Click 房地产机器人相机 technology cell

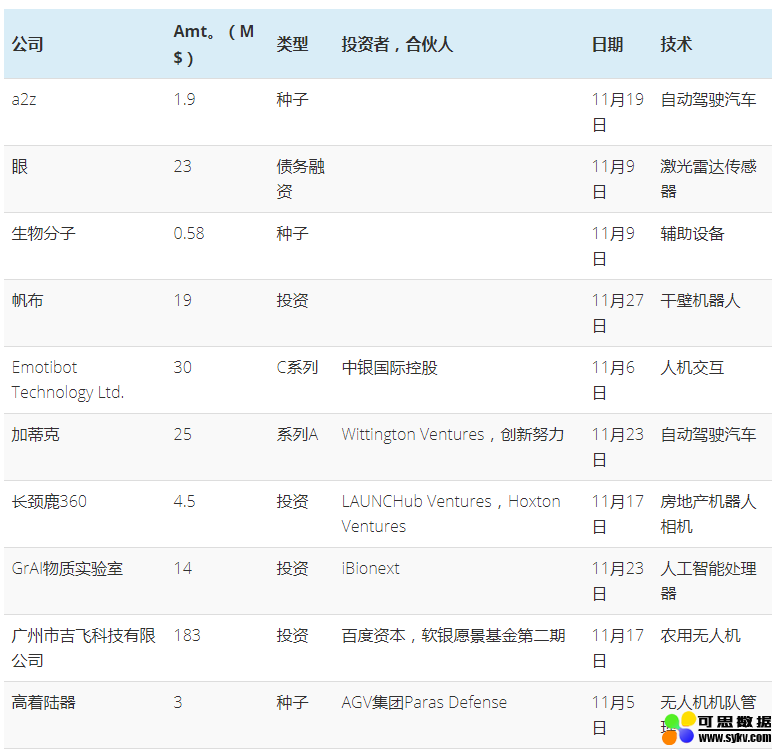[708, 513]
